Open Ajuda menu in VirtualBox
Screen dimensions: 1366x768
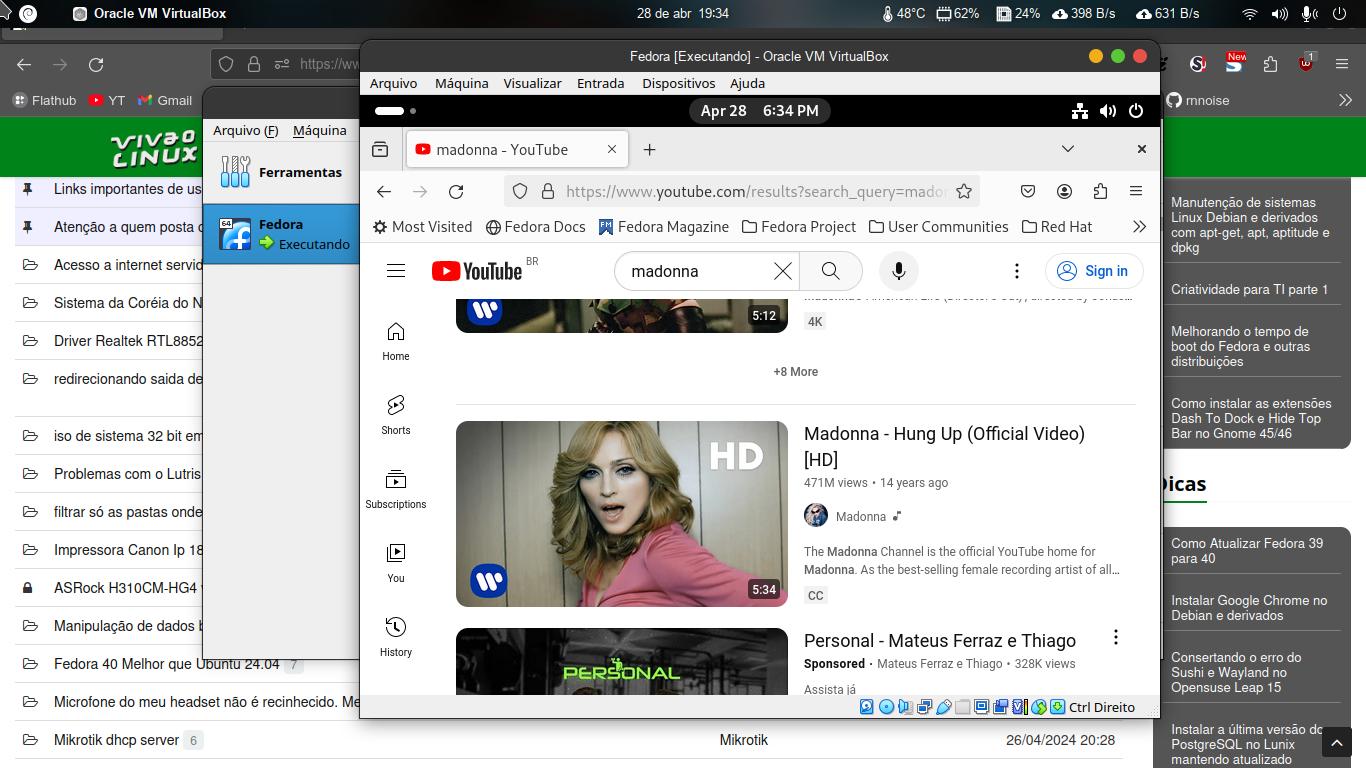pyautogui.click(x=747, y=83)
